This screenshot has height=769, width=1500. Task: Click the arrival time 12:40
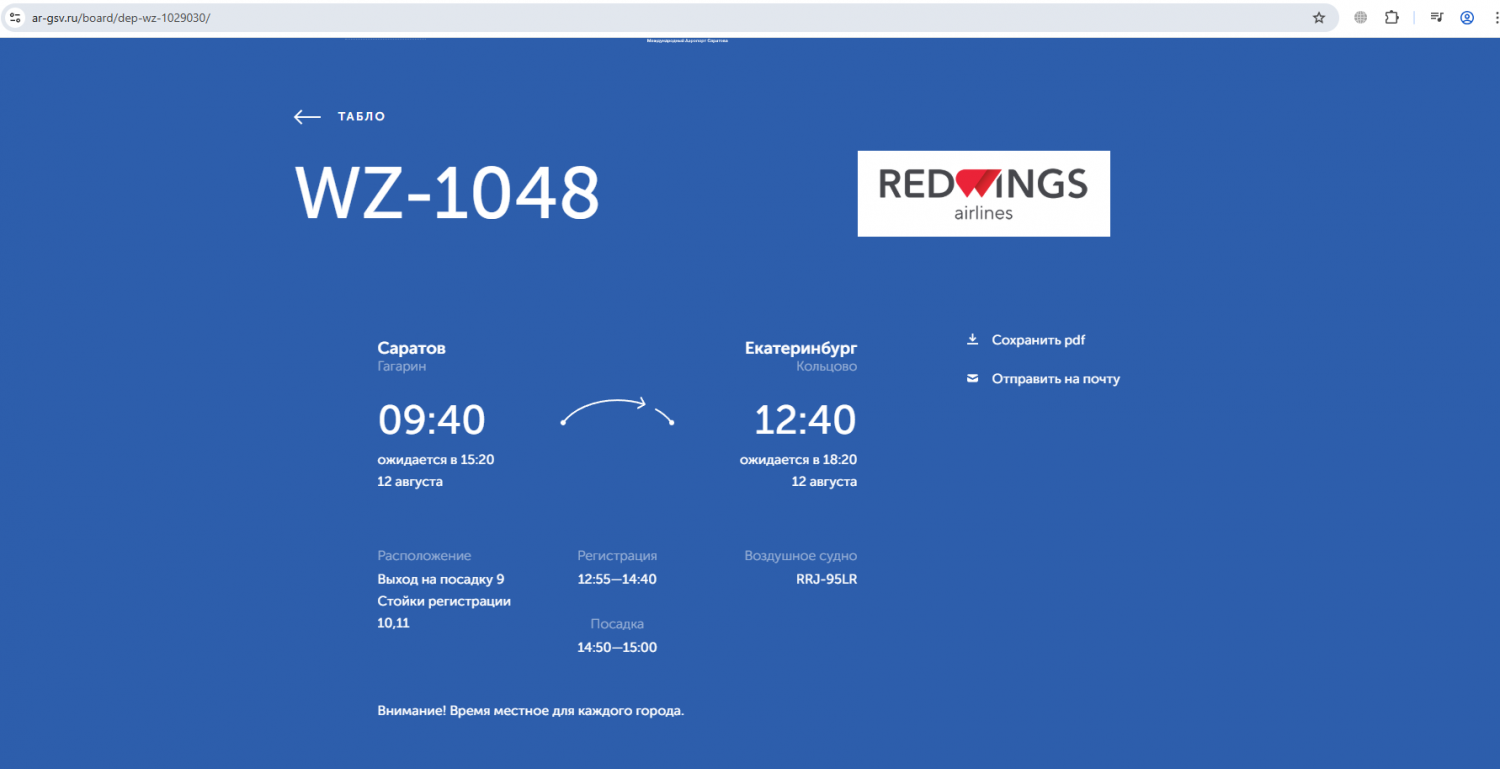(805, 420)
